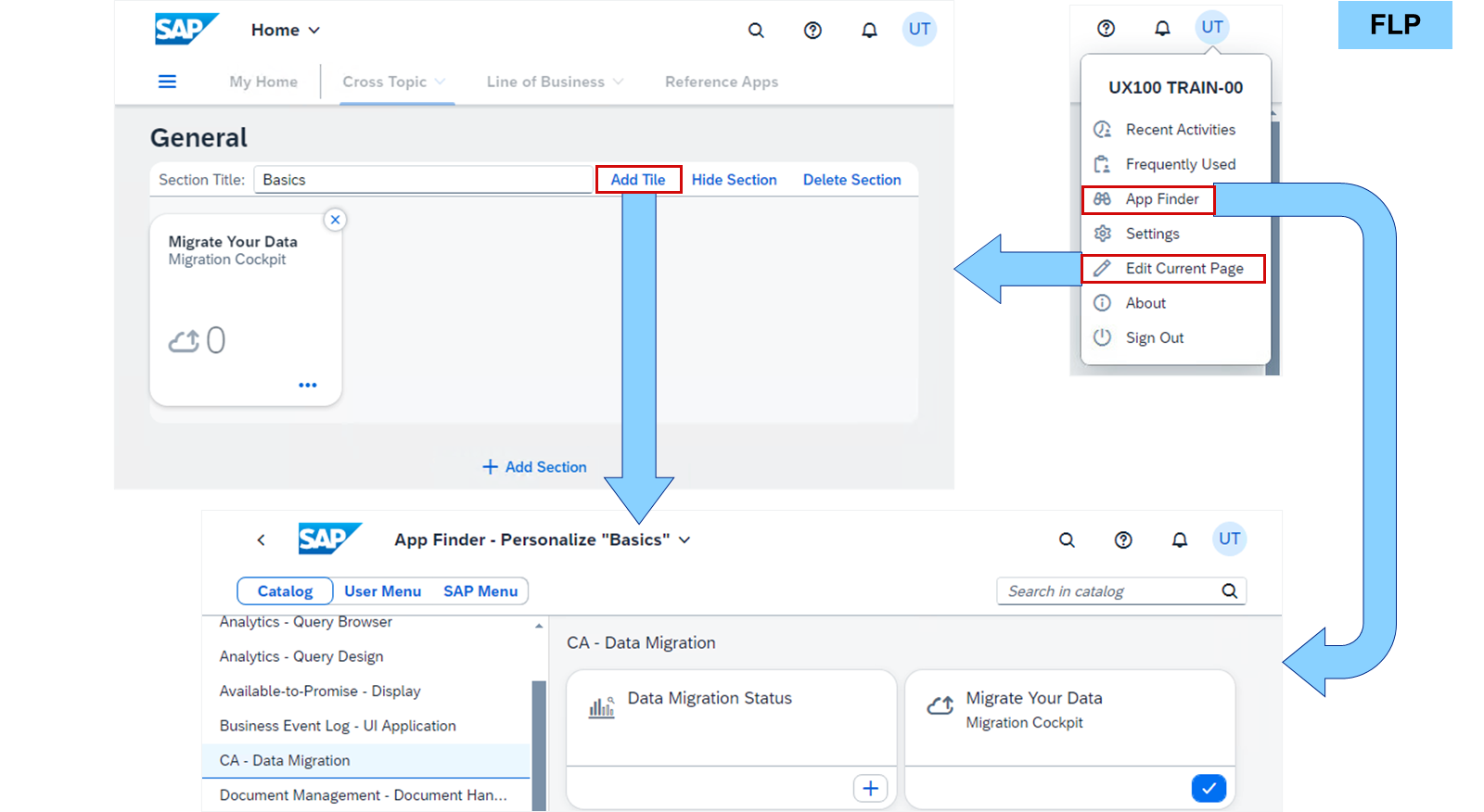
Task: Switch to the SAP Menu tab
Action: click(x=480, y=591)
